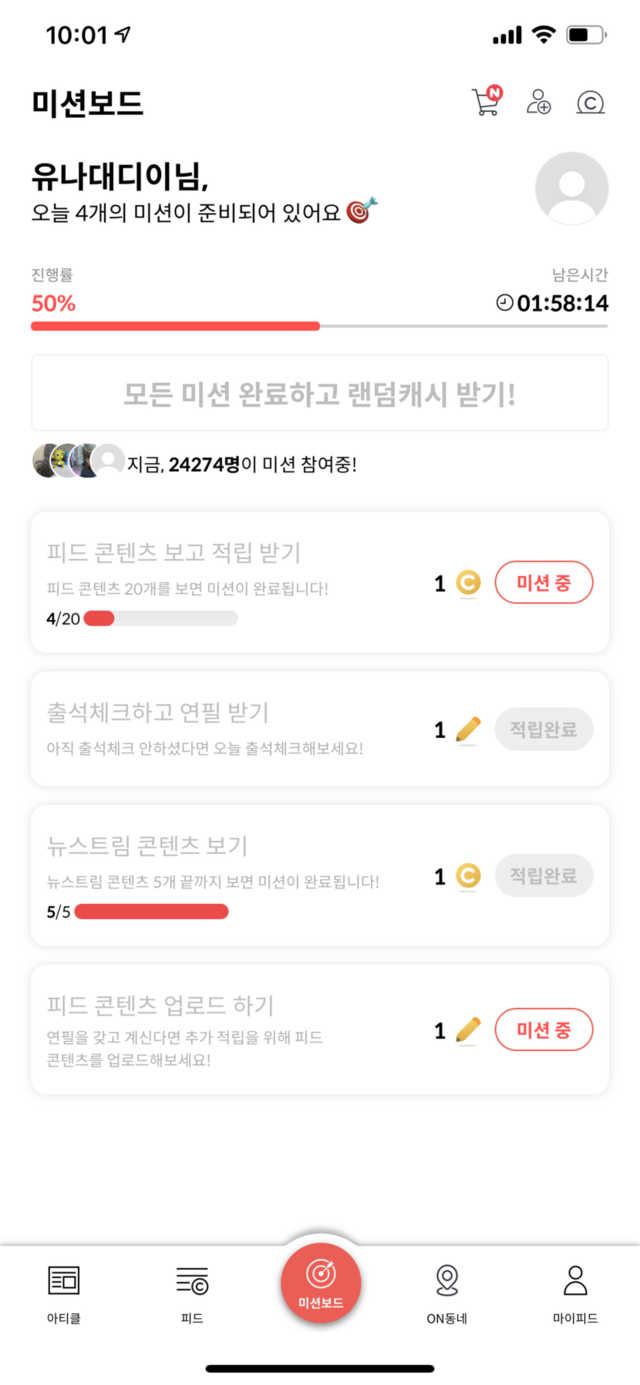Tap the participant avatars group
Viewport: 640px width, 1385px height.
coord(78,461)
